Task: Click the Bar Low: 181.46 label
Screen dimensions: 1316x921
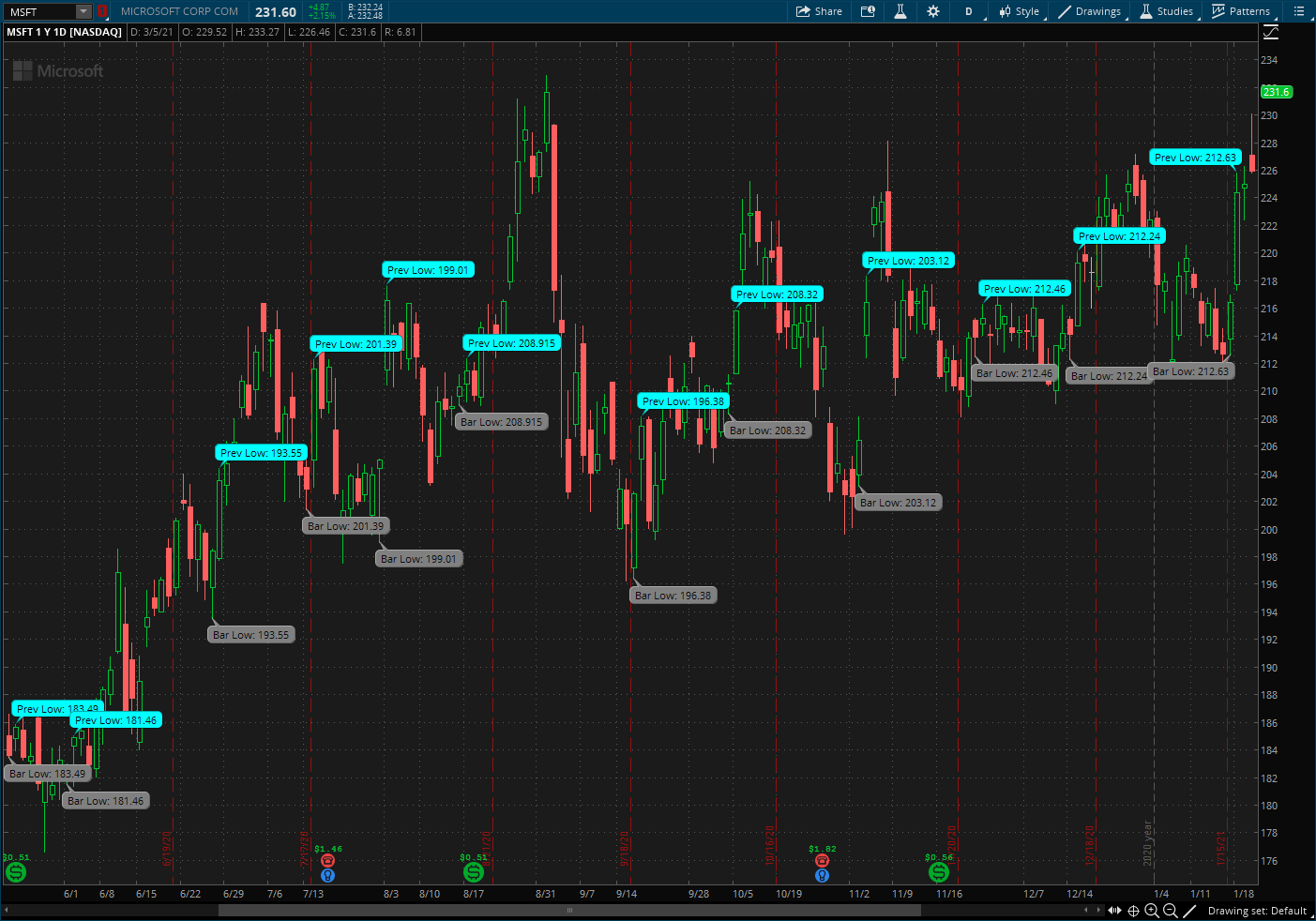Action: [105, 801]
